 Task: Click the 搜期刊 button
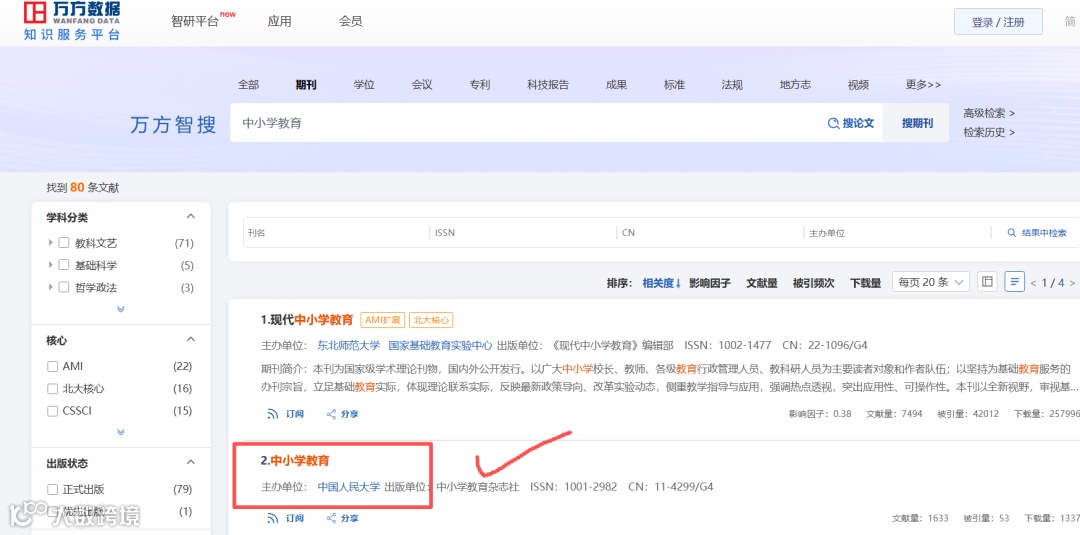[918, 123]
